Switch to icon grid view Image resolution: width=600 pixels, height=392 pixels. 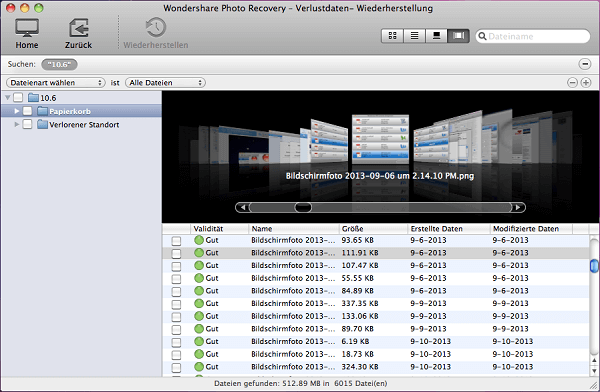coord(392,36)
